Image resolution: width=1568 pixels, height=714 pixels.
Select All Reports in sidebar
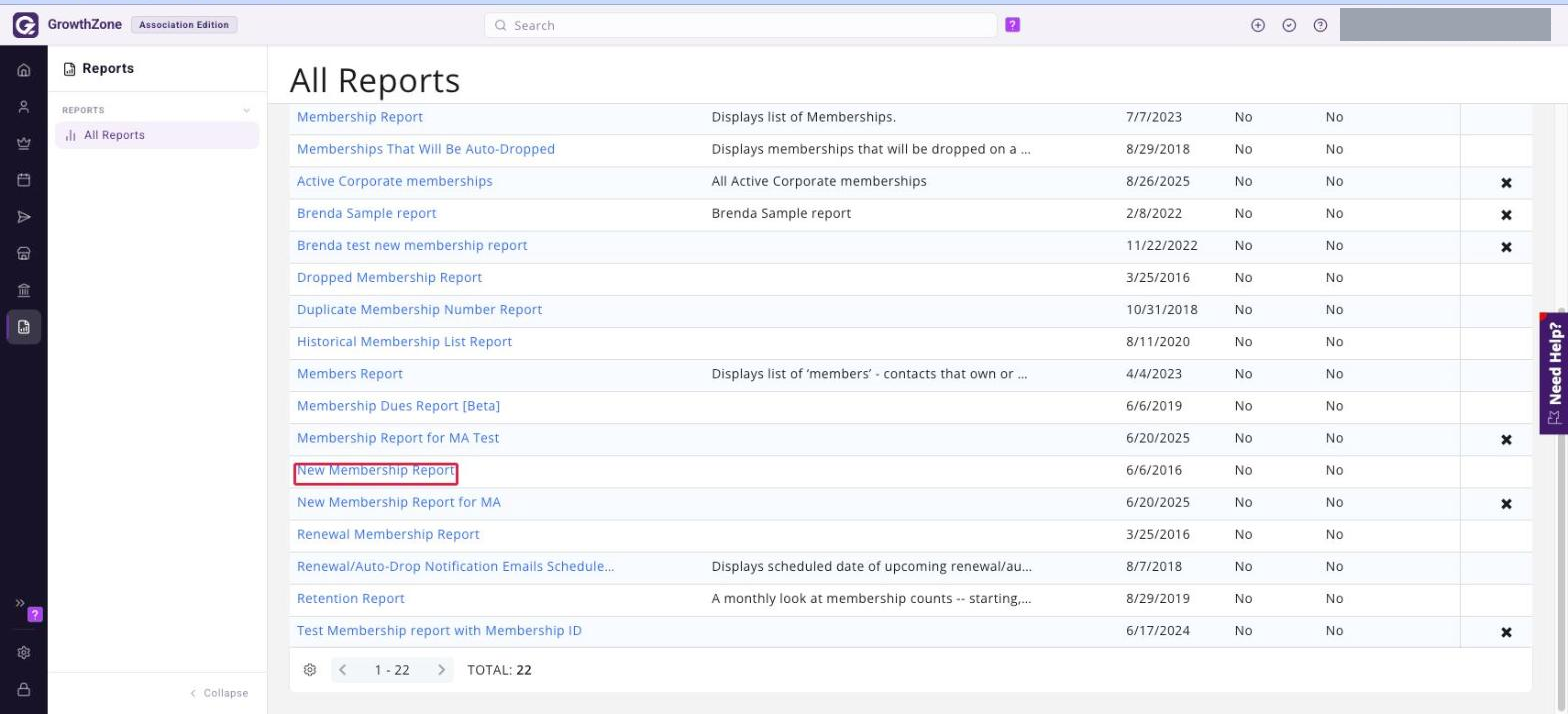tap(157, 135)
